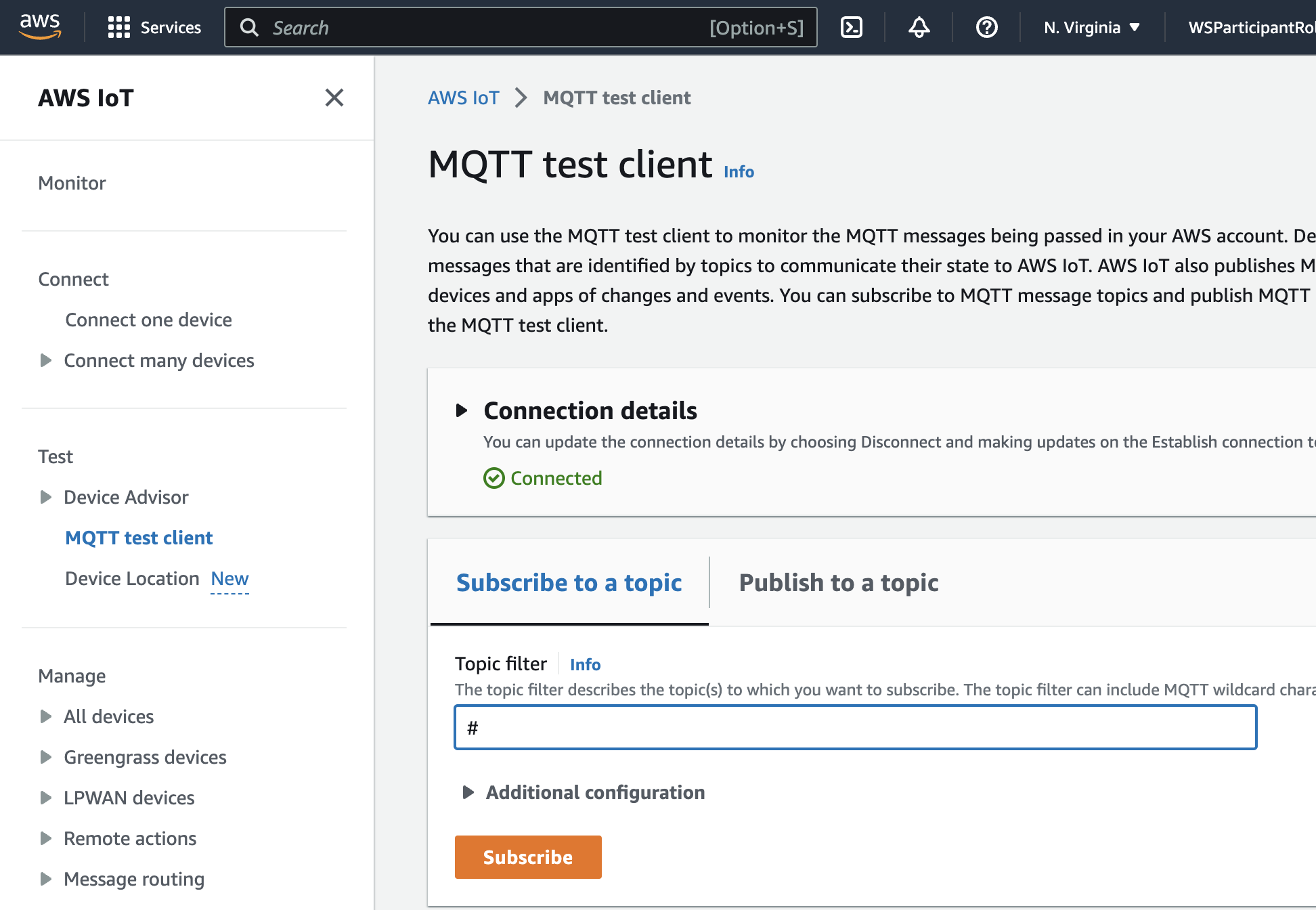Expand LPWAN devices menu
1316x910 pixels.
coord(46,798)
